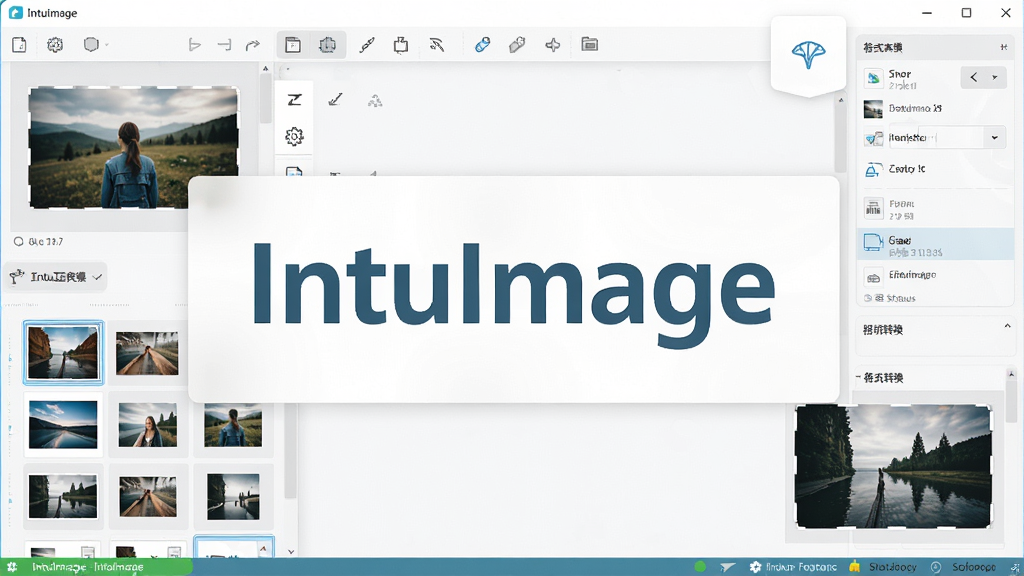Viewport: 1024px width, 576px height.
Task: Click the yellow 'Stotdoocy' status bar item
Action: coord(882,567)
